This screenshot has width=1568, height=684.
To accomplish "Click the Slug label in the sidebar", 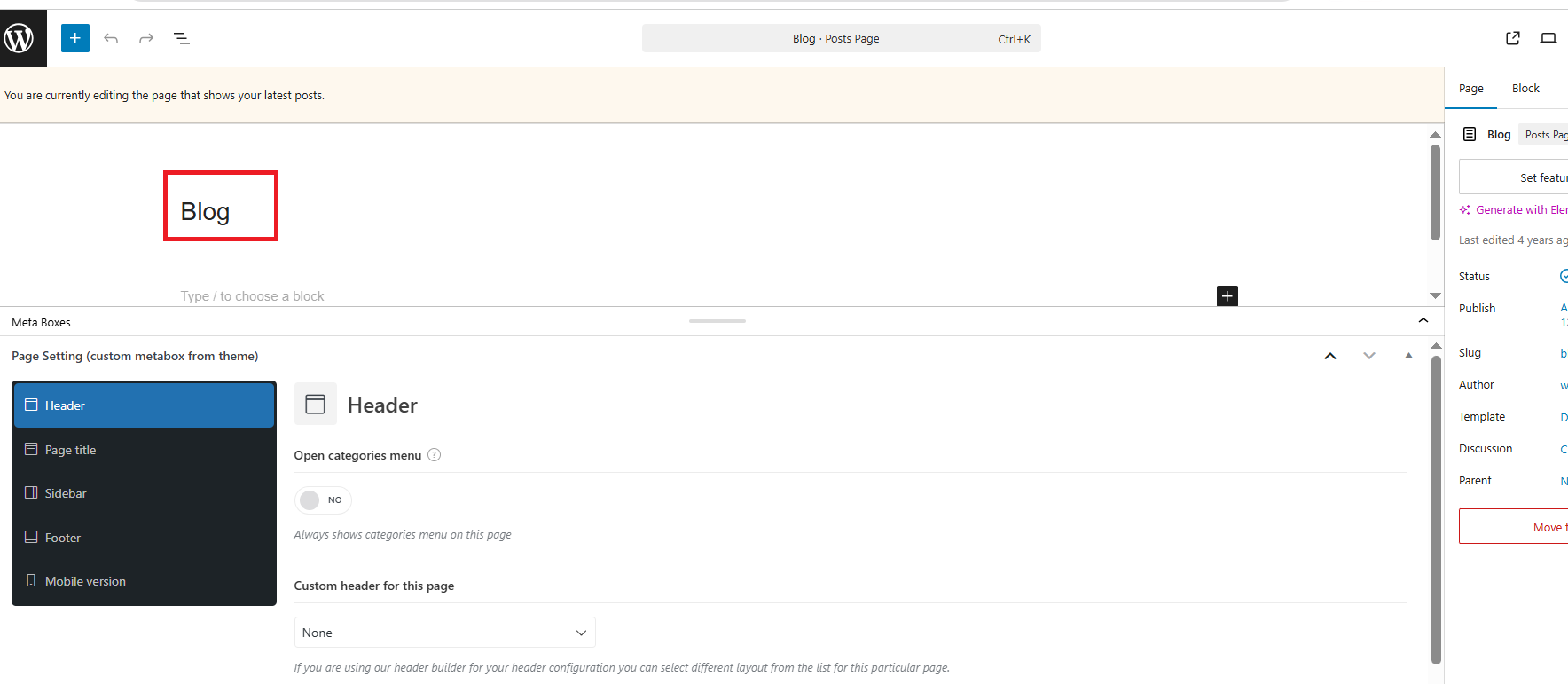I will [x=1470, y=353].
